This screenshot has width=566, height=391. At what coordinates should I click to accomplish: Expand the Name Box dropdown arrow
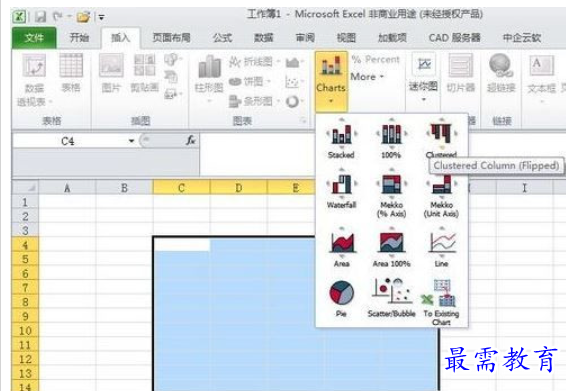[131, 141]
